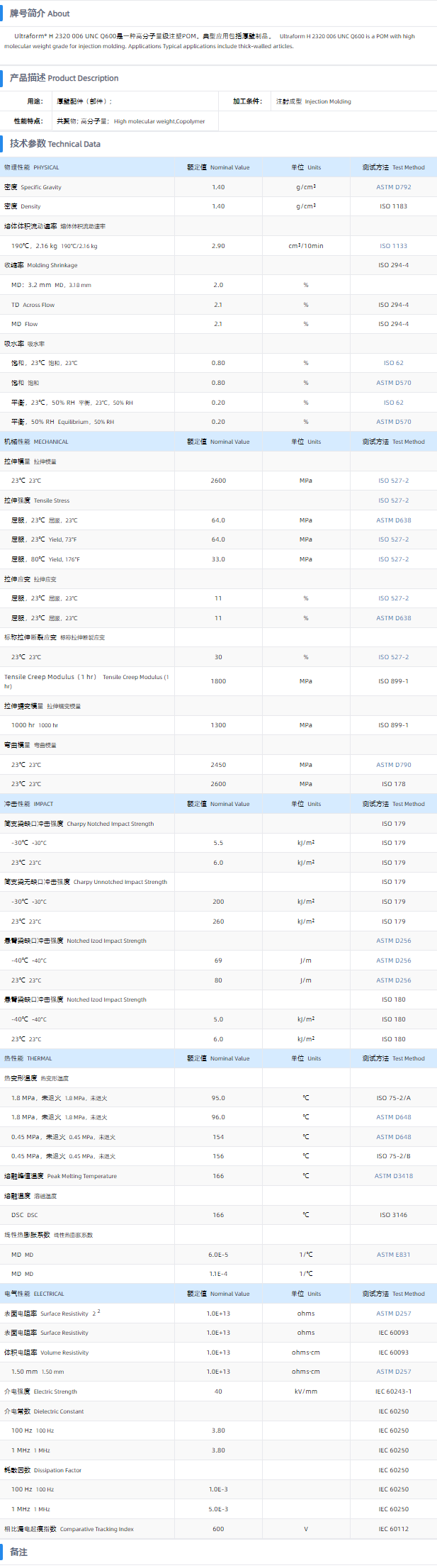Select the 6.0E-5 thermal expansion value
The height and width of the screenshot is (1568, 437).
218,1255
